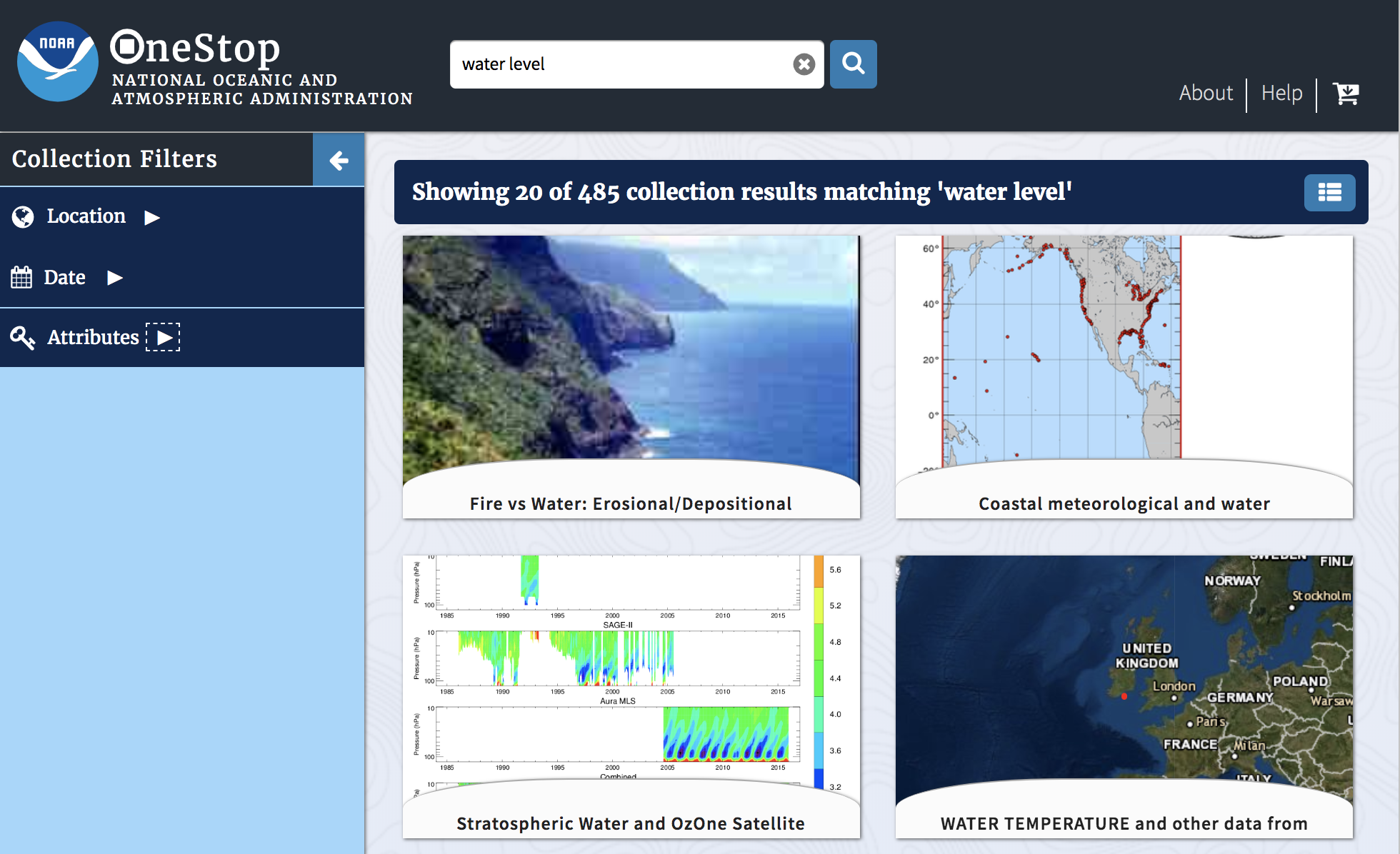Click the search magnifier icon
This screenshot has height=854, width=1400.
855,64
